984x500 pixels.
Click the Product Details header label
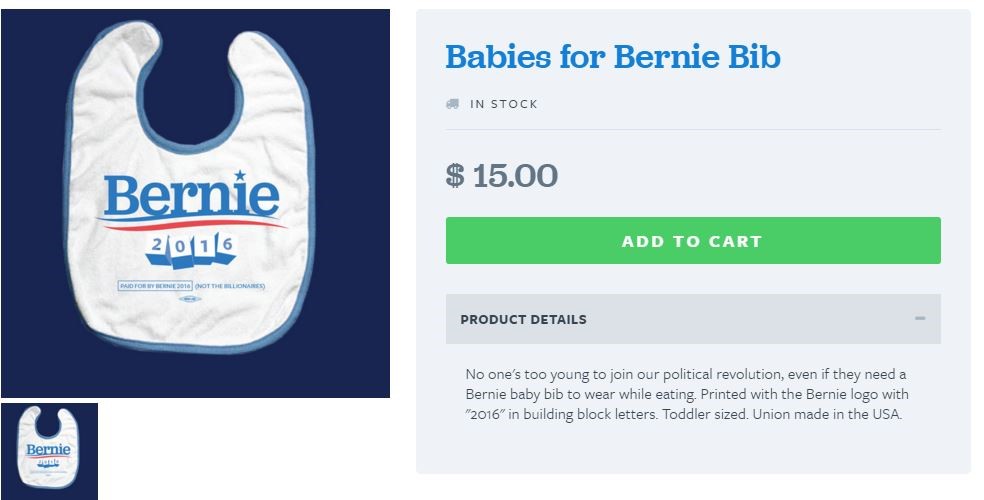(523, 320)
